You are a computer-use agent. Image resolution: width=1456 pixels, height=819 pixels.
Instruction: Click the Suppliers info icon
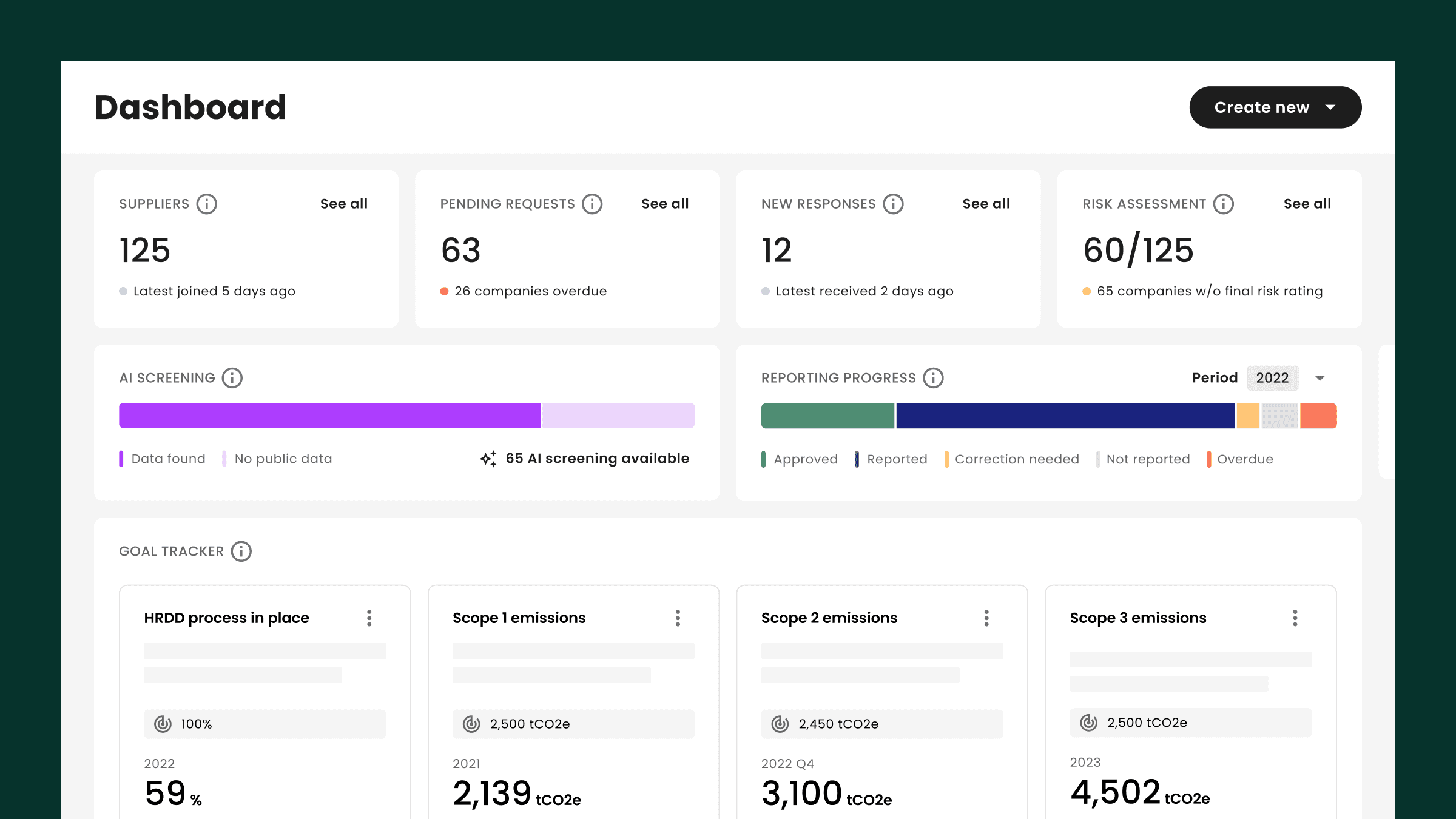[x=206, y=204]
